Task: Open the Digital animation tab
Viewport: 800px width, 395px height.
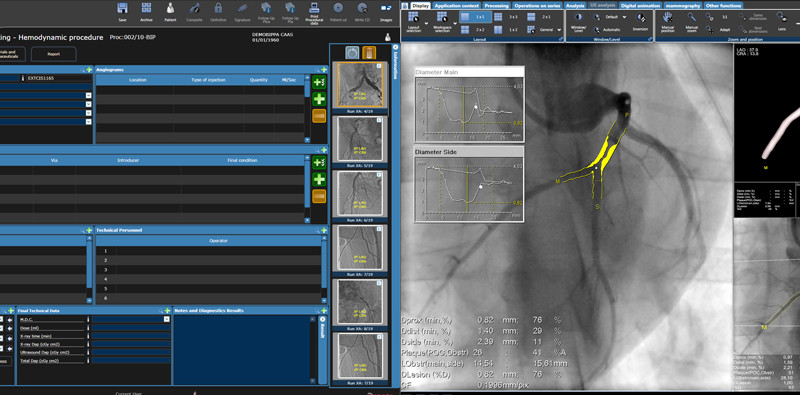Action: 640,5
